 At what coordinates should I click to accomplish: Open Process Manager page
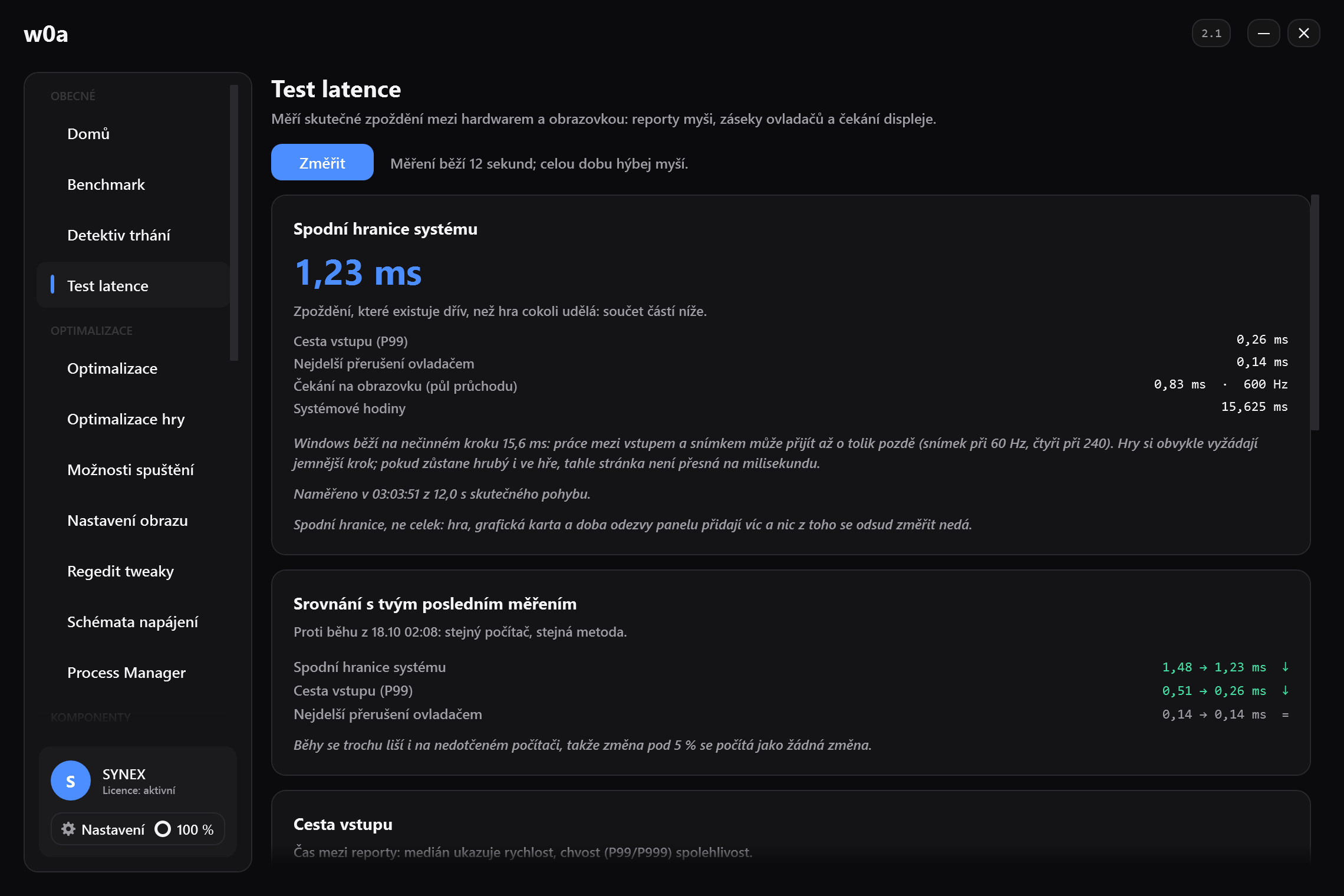pos(133,673)
